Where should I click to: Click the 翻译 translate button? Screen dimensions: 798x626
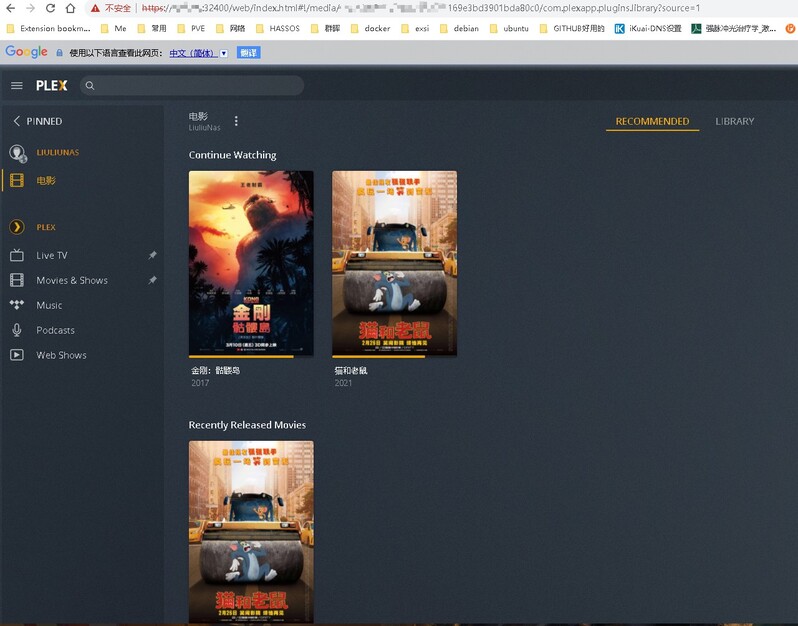pyautogui.click(x=248, y=53)
